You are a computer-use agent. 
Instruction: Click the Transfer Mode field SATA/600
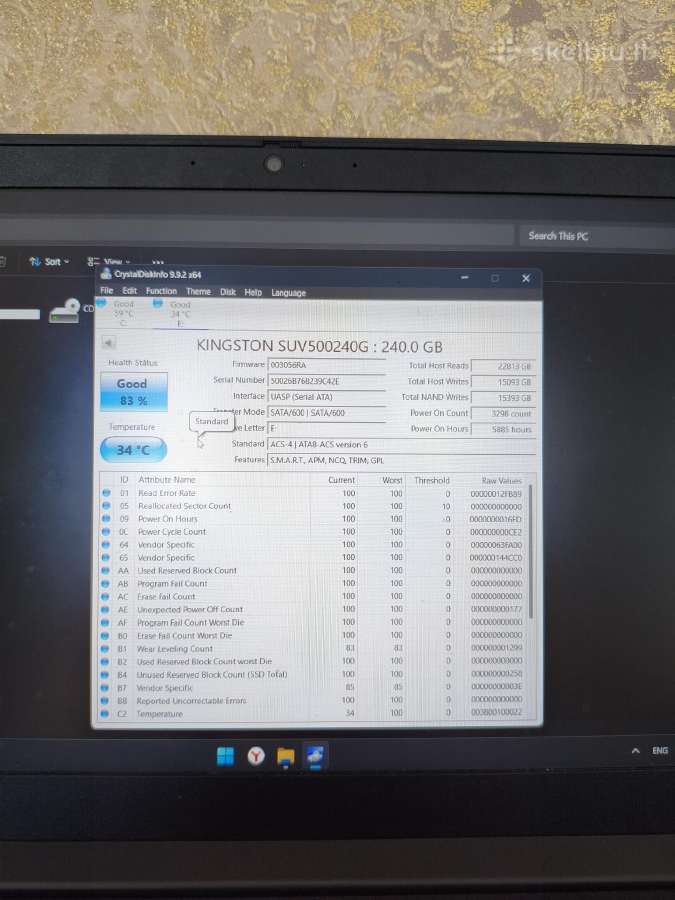pyautogui.click(x=327, y=413)
